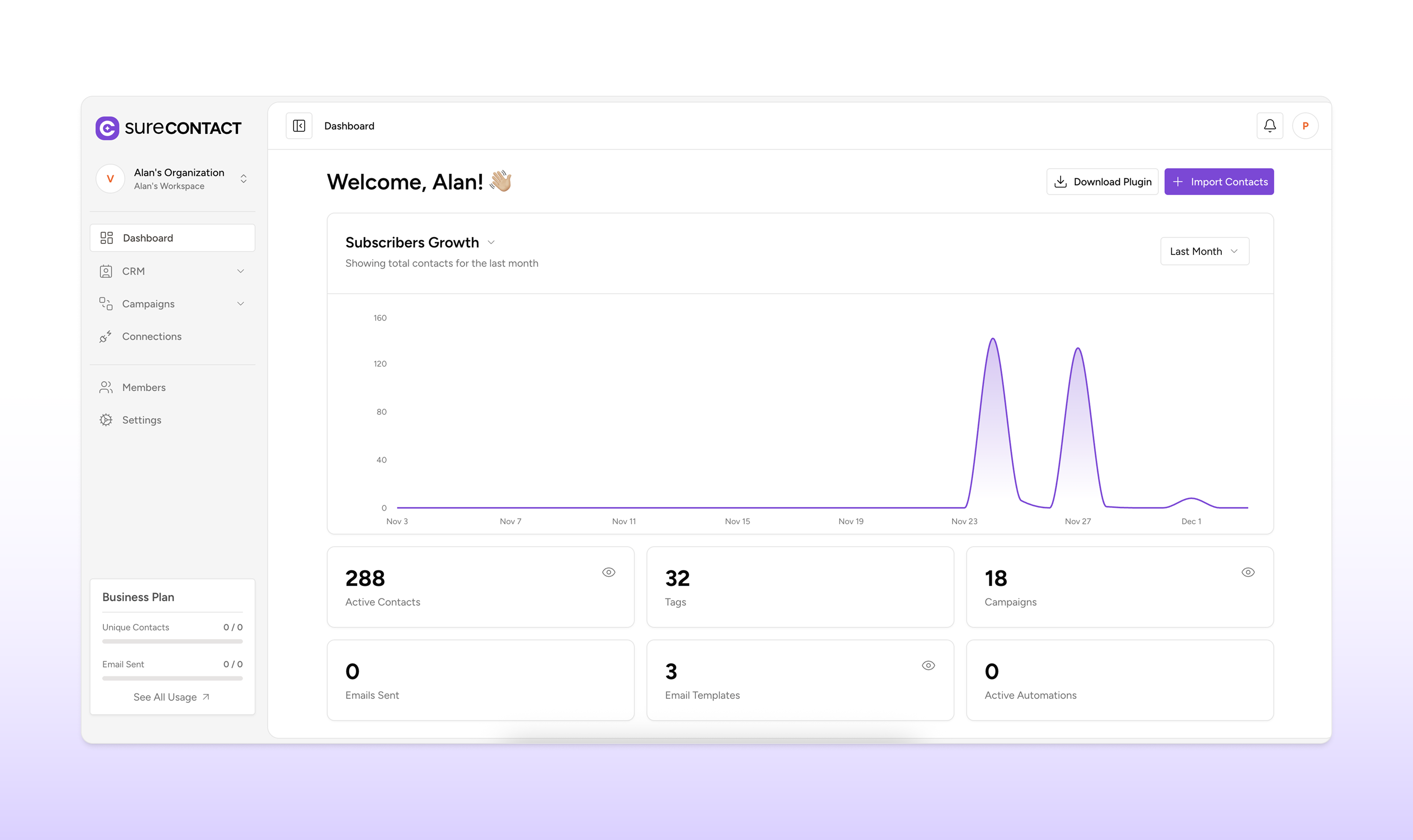1413x840 pixels.
Task: Reveal Email Templates via its eye icon
Action: tap(928, 665)
